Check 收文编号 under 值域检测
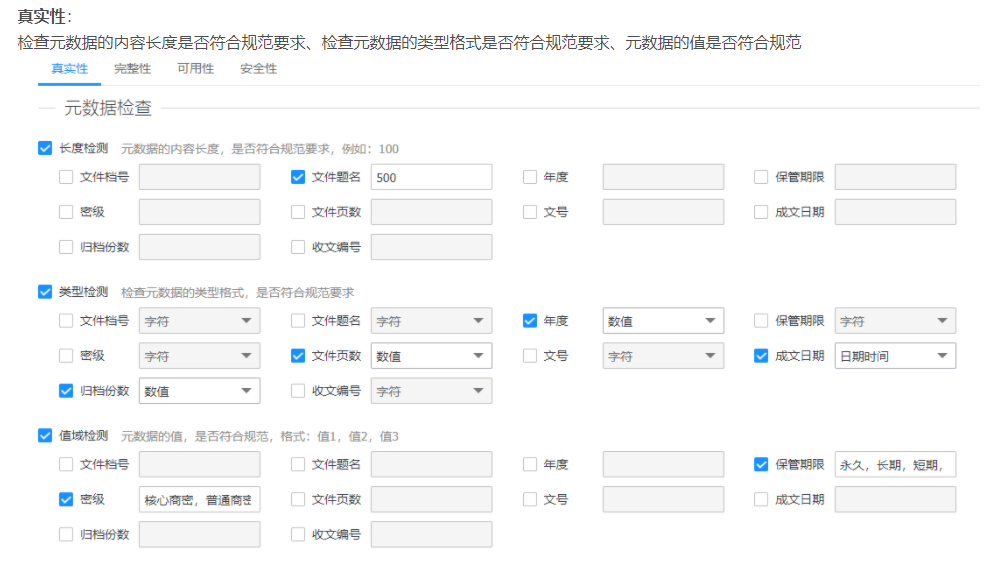The image size is (985, 570). (298, 534)
